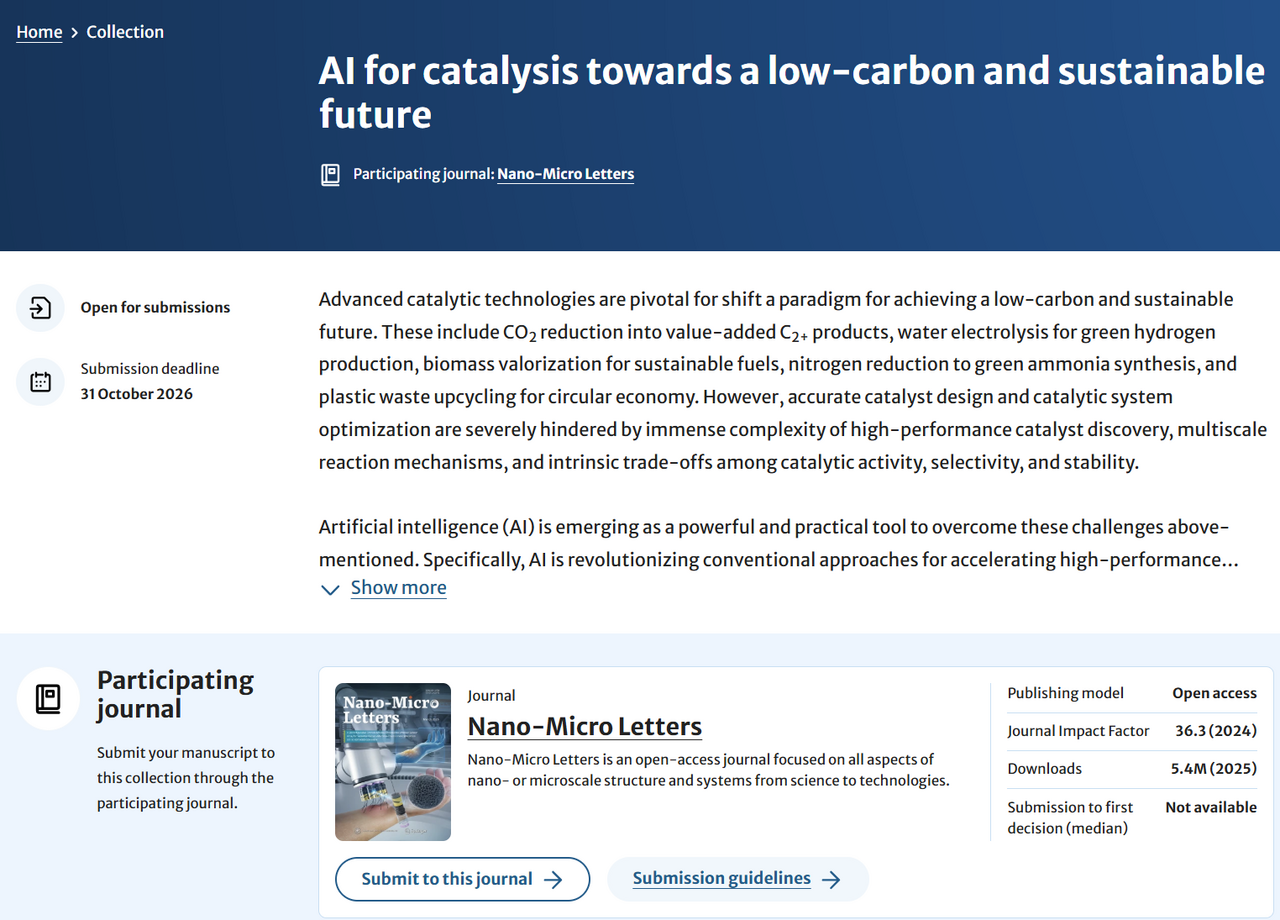
Task: Click the Submit to this journal button
Action: [462, 878]
